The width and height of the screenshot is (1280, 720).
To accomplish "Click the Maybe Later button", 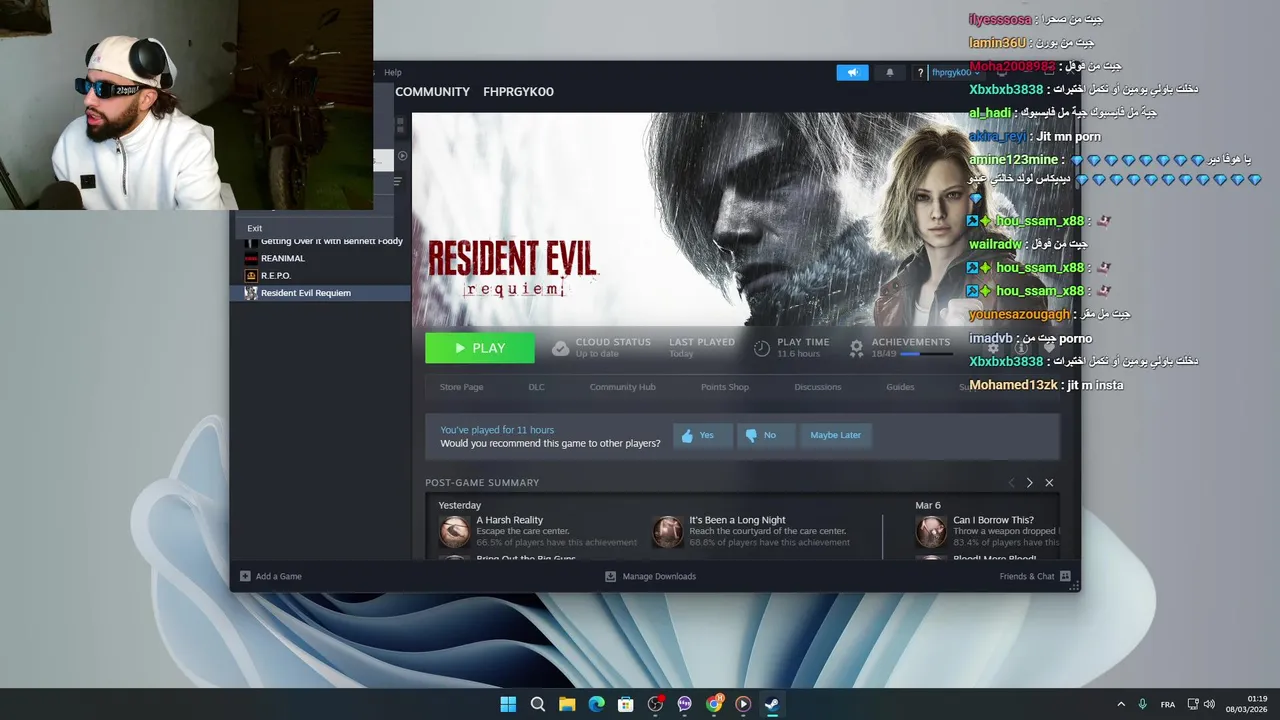I will pyautogui.click(x=835, y=435).
